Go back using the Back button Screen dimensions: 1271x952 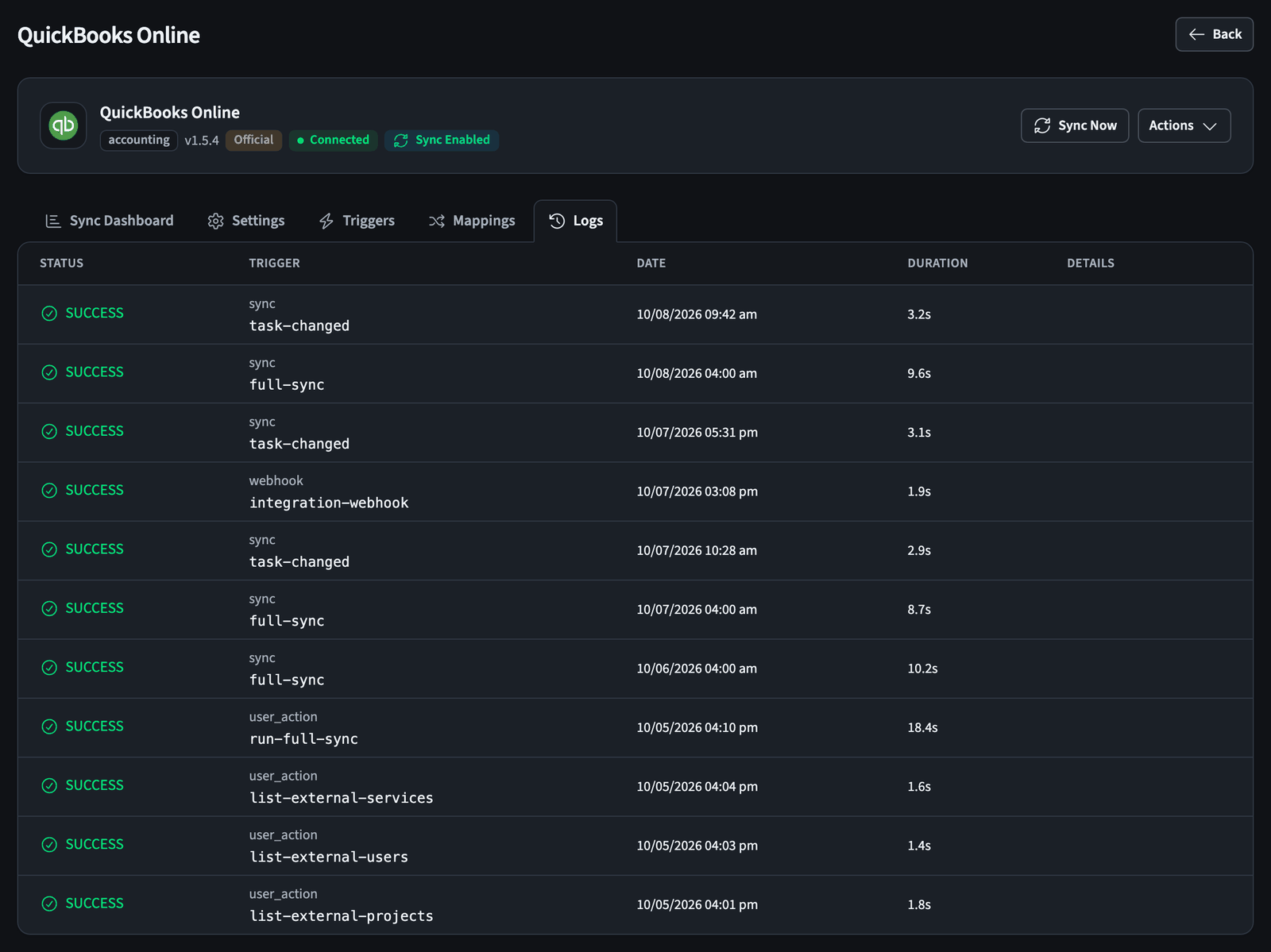tap(1214, 34)
